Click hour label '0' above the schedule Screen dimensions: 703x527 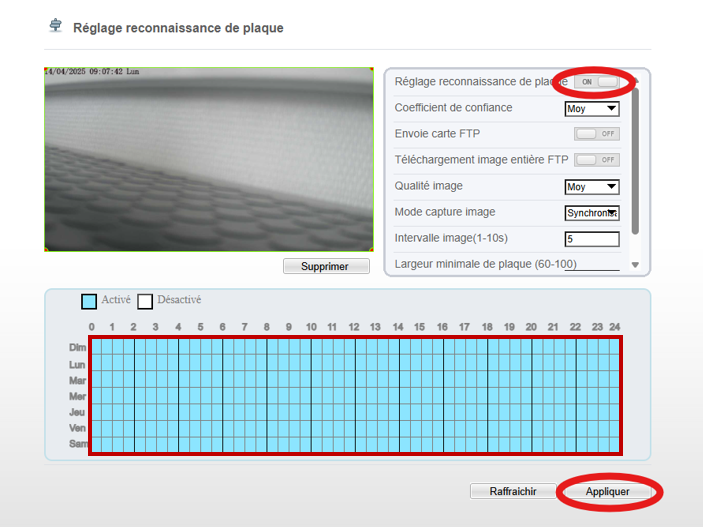tap(91, 327)
